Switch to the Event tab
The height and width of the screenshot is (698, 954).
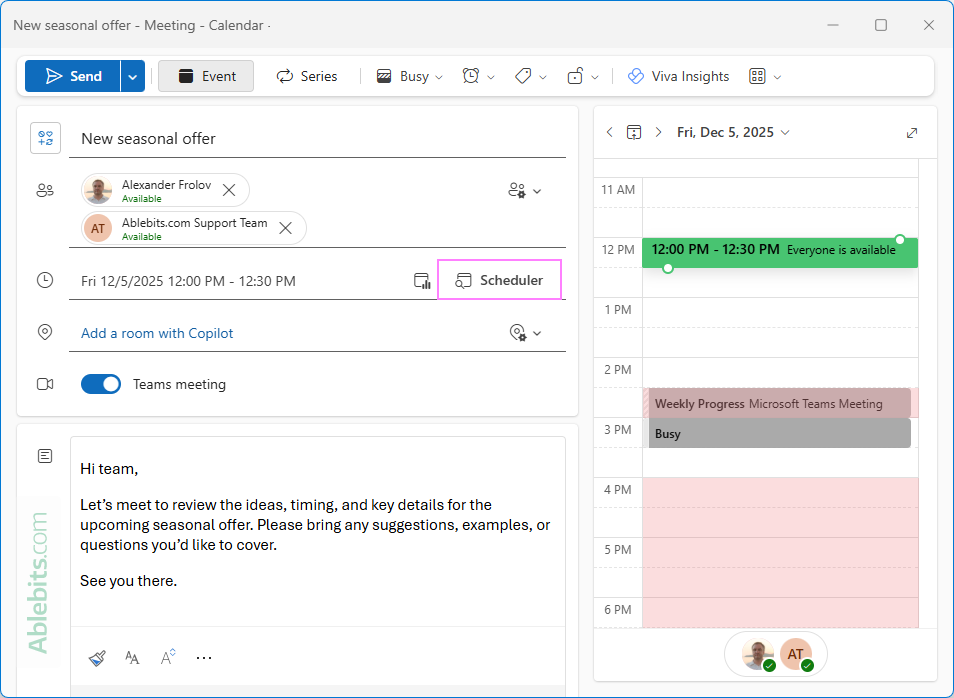pyautogui.click(x=206, y=76)
